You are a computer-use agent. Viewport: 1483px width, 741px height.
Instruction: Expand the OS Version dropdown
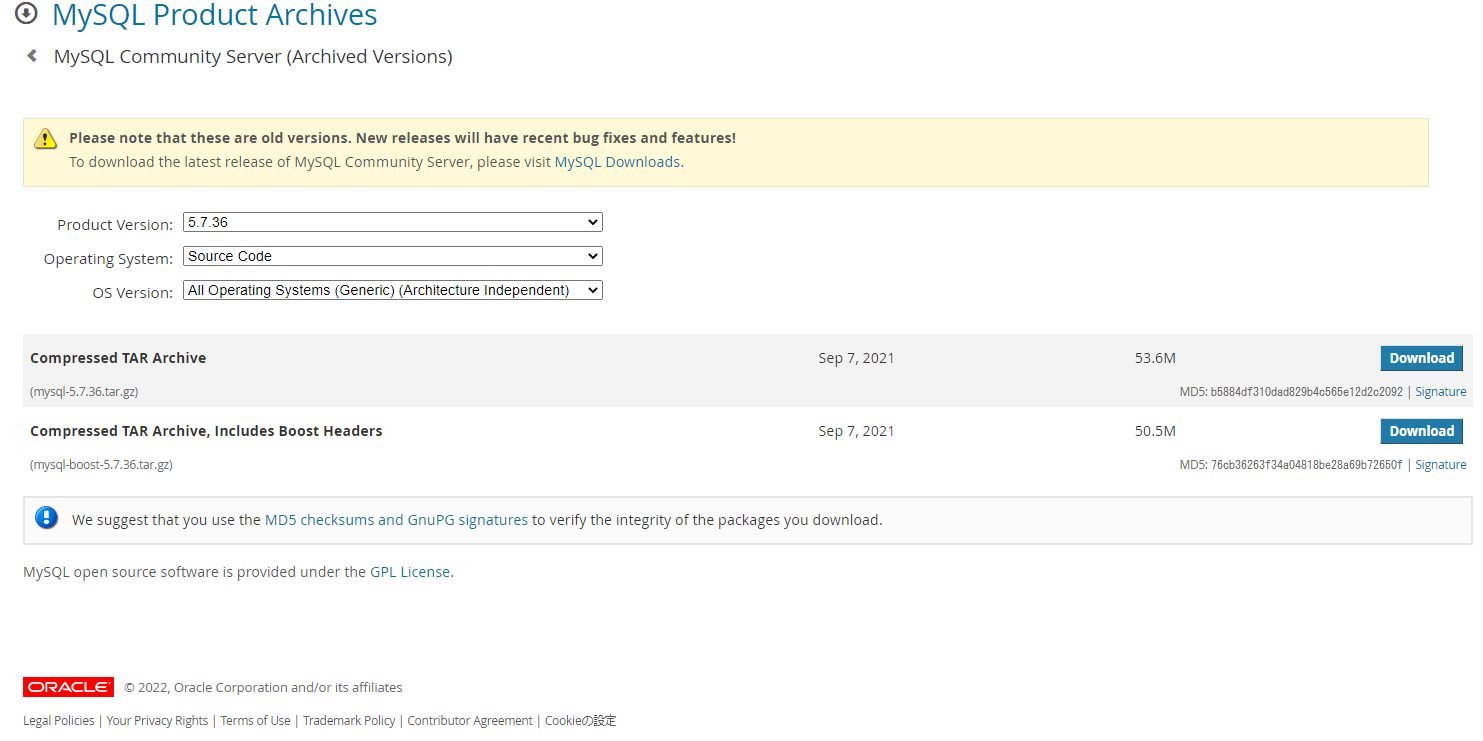(393, 290)
